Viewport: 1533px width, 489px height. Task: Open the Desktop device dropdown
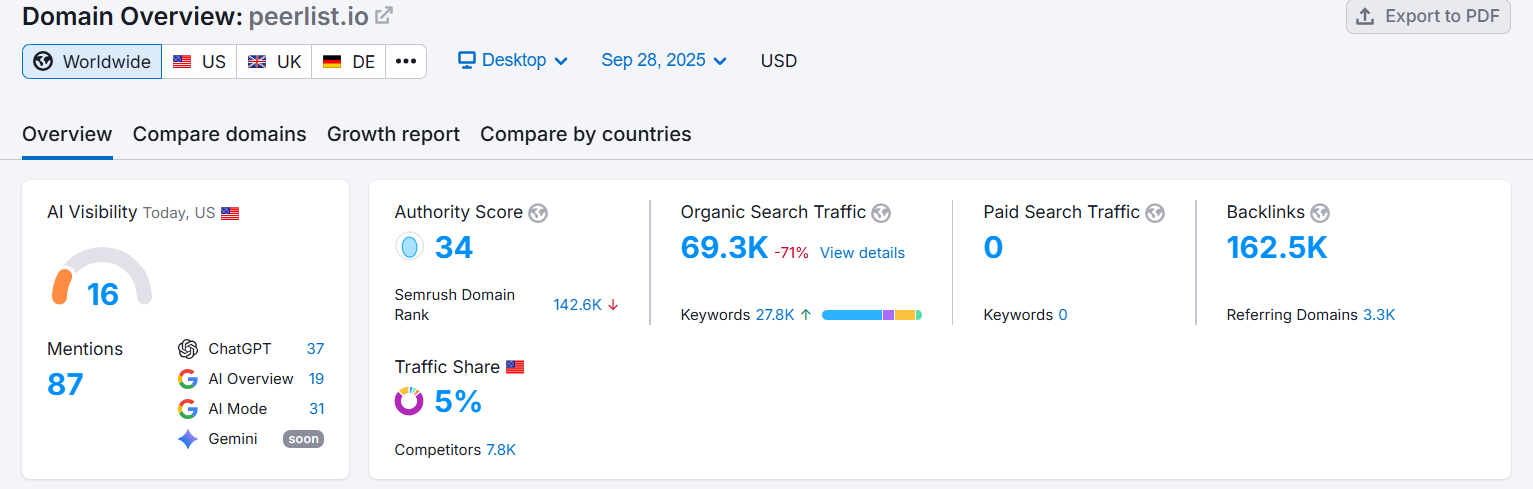pos(513,60)
